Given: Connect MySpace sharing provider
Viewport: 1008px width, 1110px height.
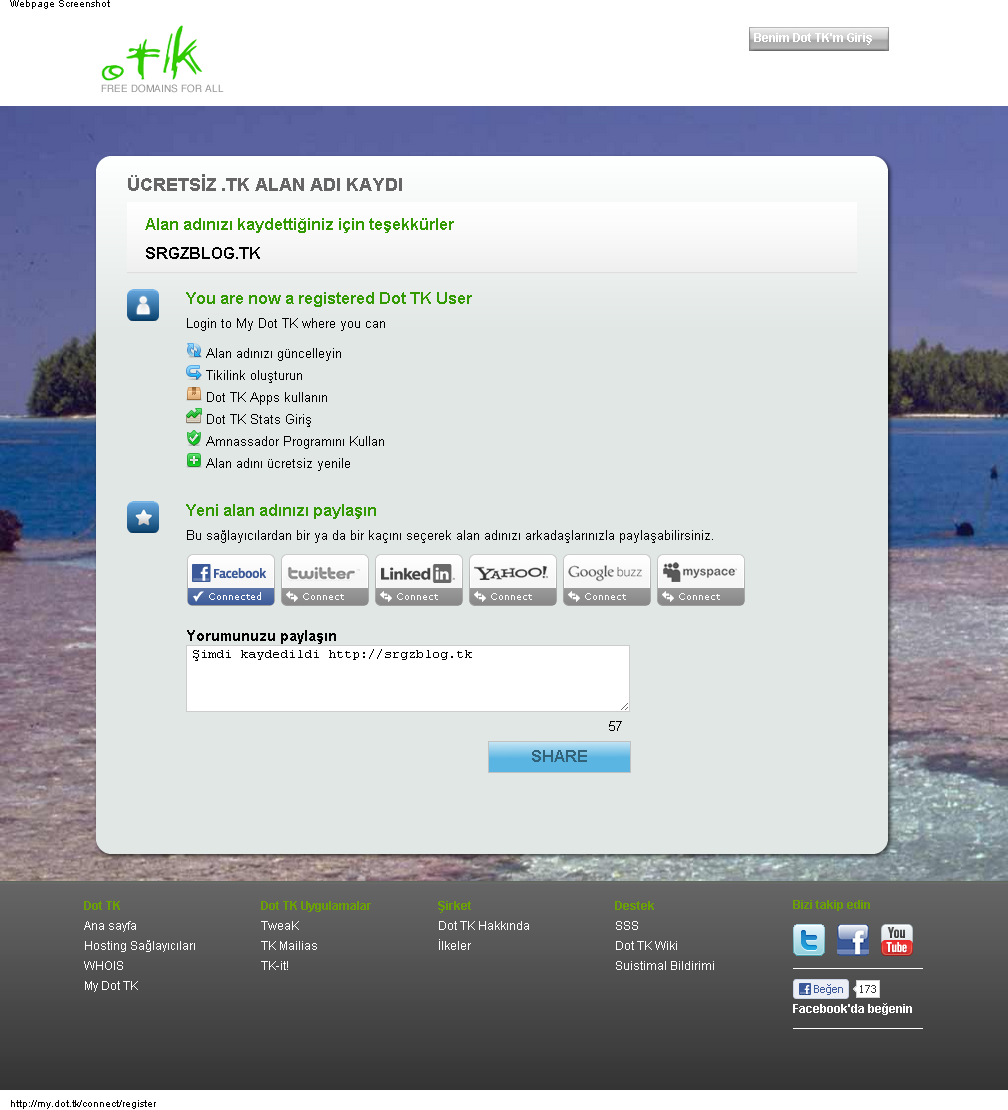Looking at the screenshot, I should click(x=701, y=580).
